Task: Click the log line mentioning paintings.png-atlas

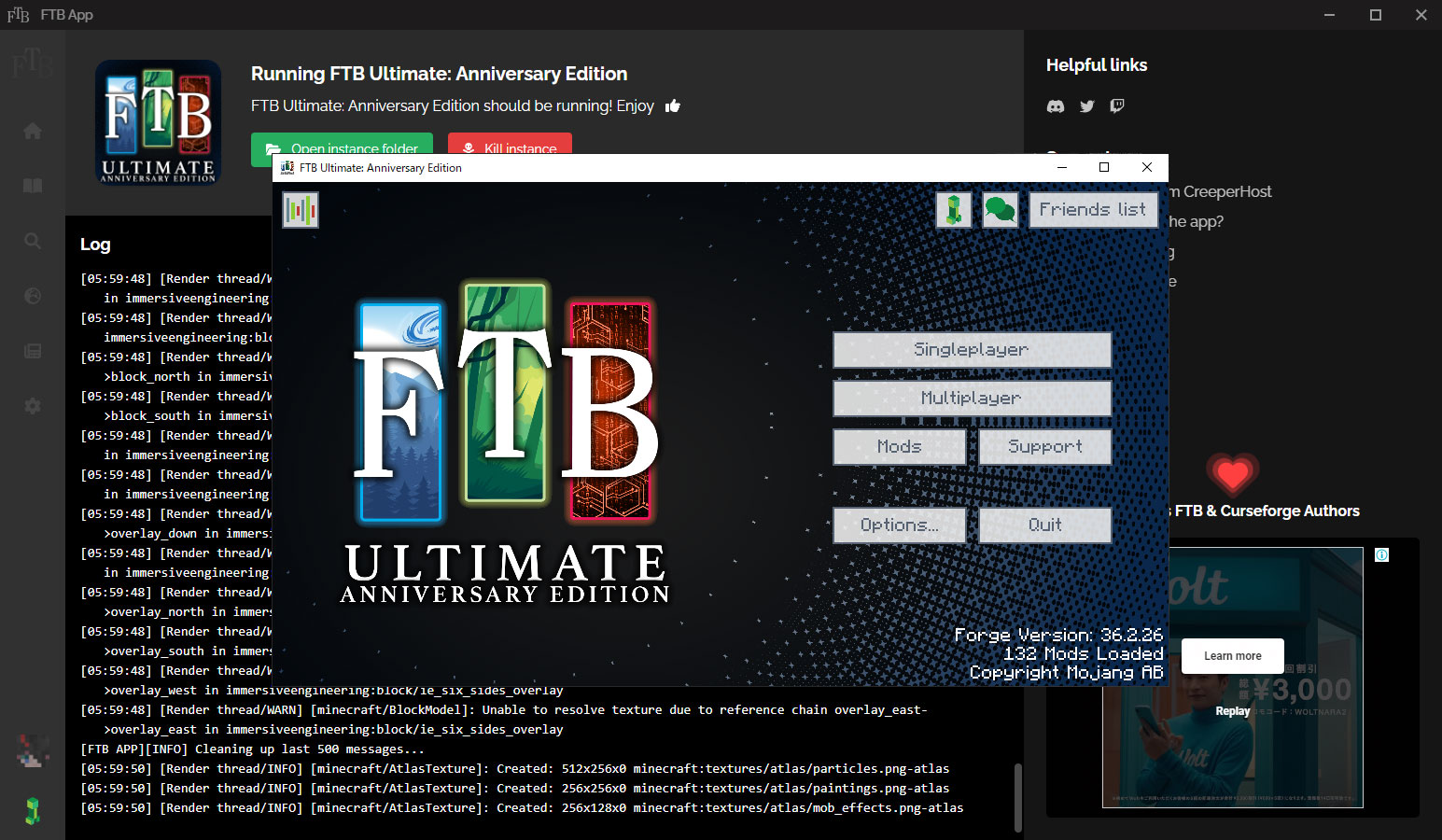Action: coord(514,789)
